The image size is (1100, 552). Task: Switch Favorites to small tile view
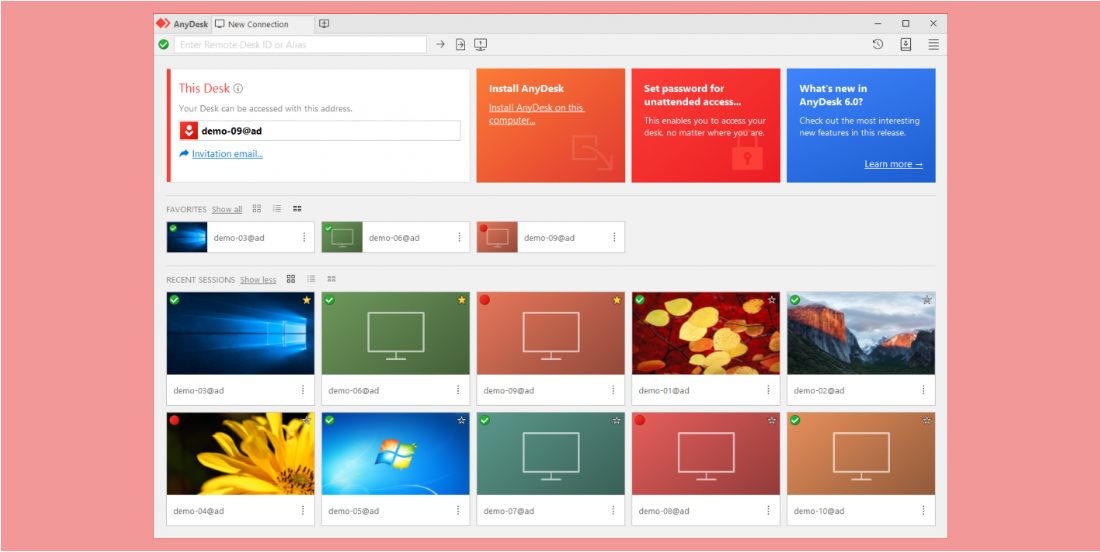297,208
